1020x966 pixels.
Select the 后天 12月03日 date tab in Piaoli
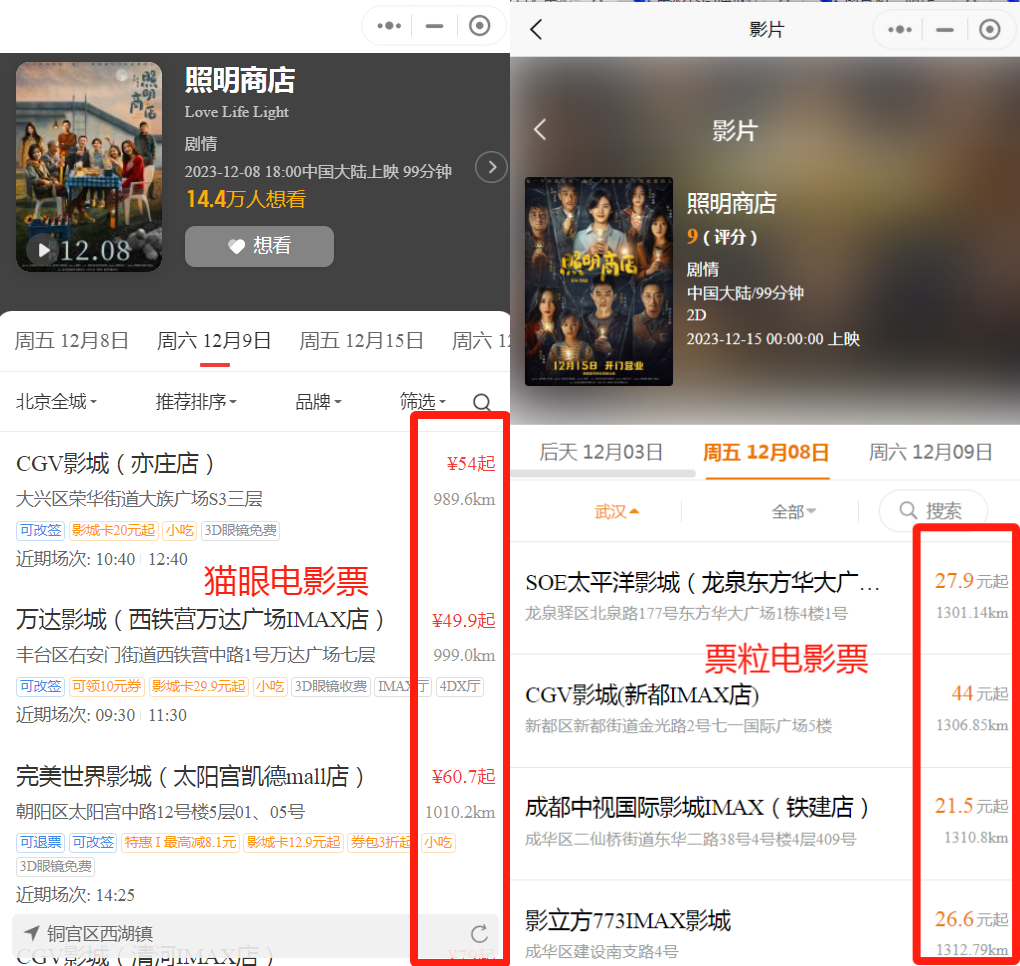coord(601,451)
